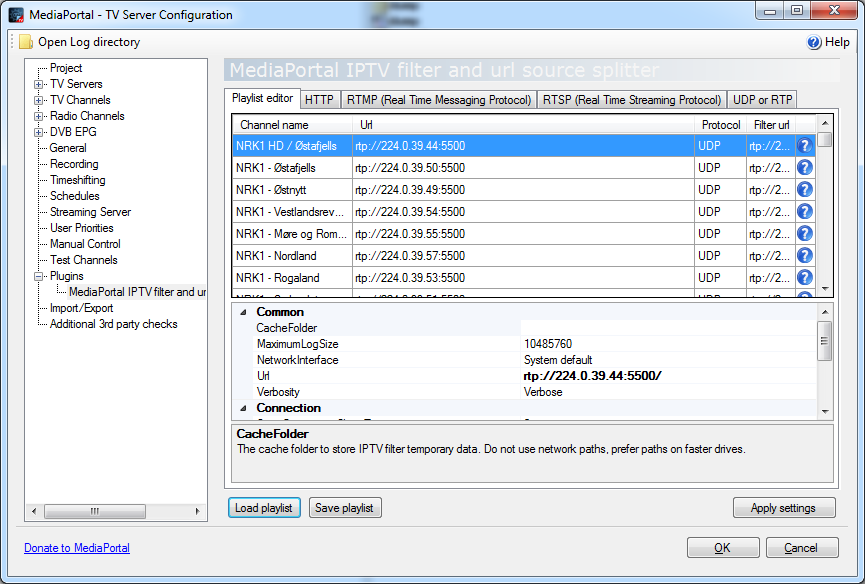865x584 pixels.
Task: Click help icon in NRK1 - Vestlandsrev row
Action: coord(805,212)
